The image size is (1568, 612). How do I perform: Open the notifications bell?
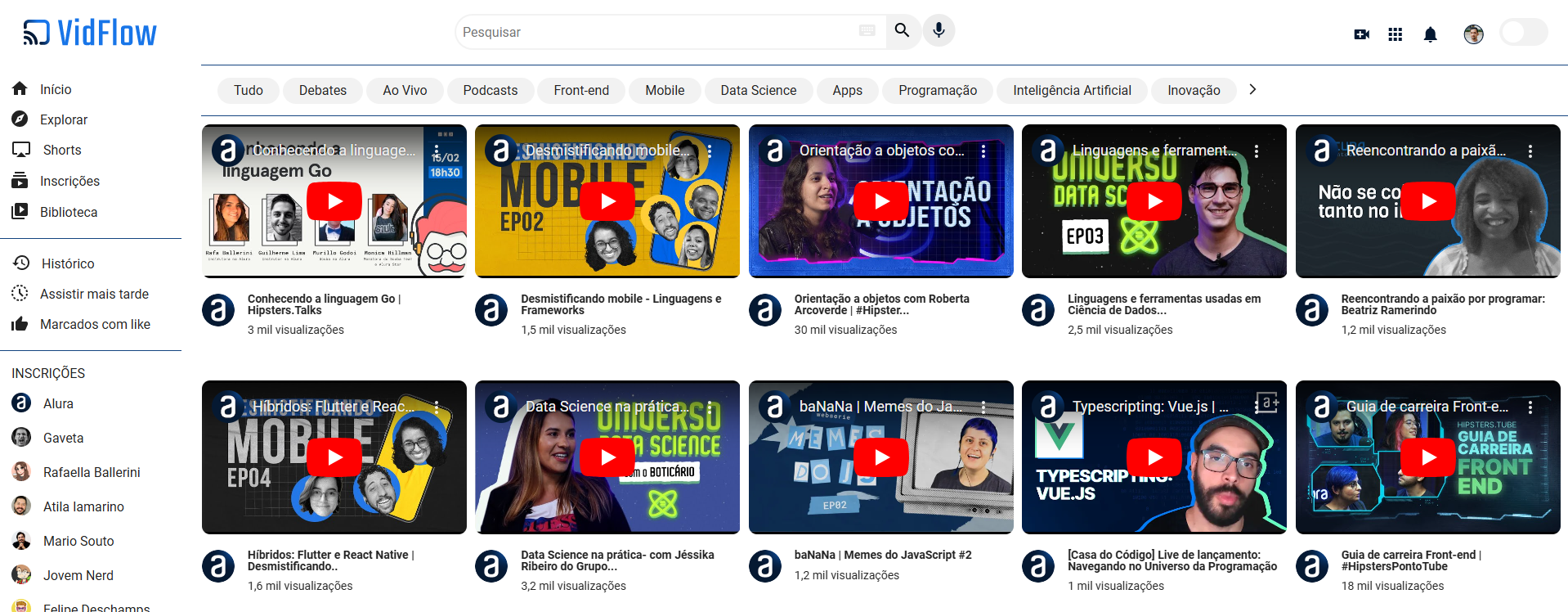click(x=1430, y=34)
